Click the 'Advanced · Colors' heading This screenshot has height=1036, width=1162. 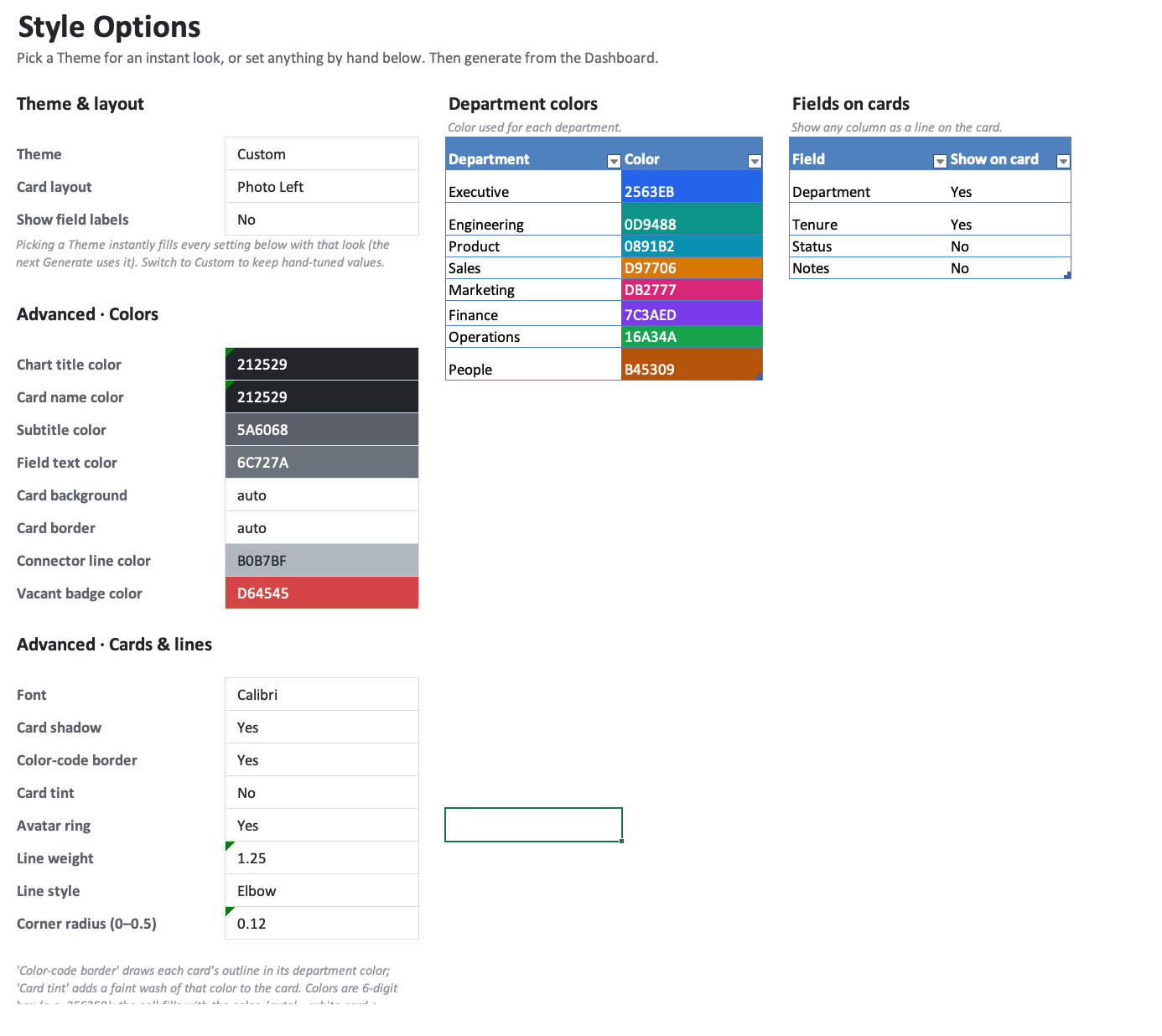tap(87, 314)
